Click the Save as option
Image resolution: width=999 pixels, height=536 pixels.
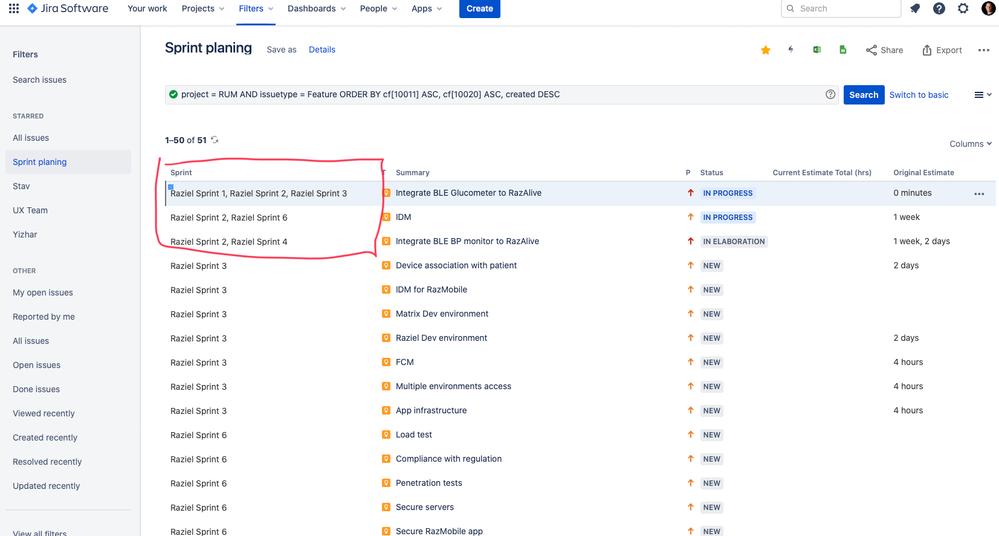coord(281,50)
